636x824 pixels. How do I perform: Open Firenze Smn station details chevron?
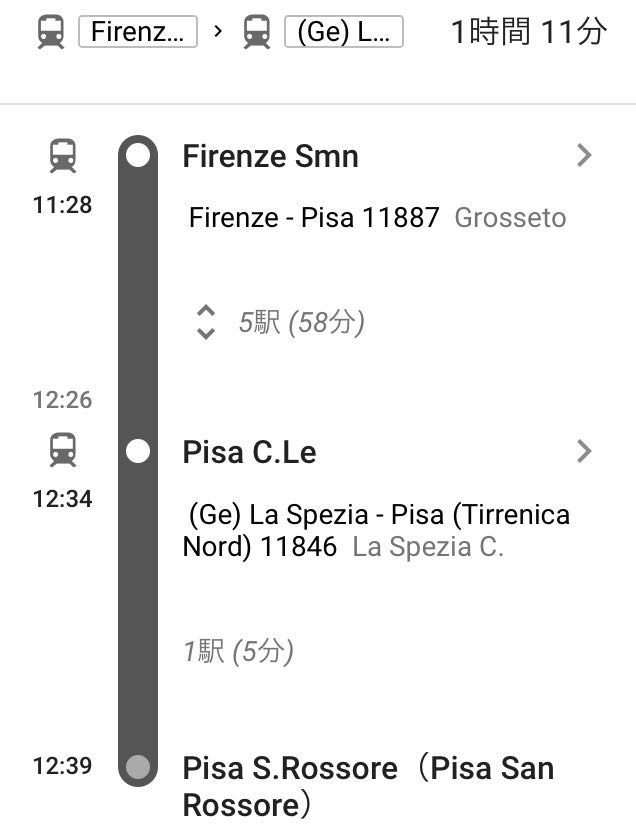(x=584, y=156)
